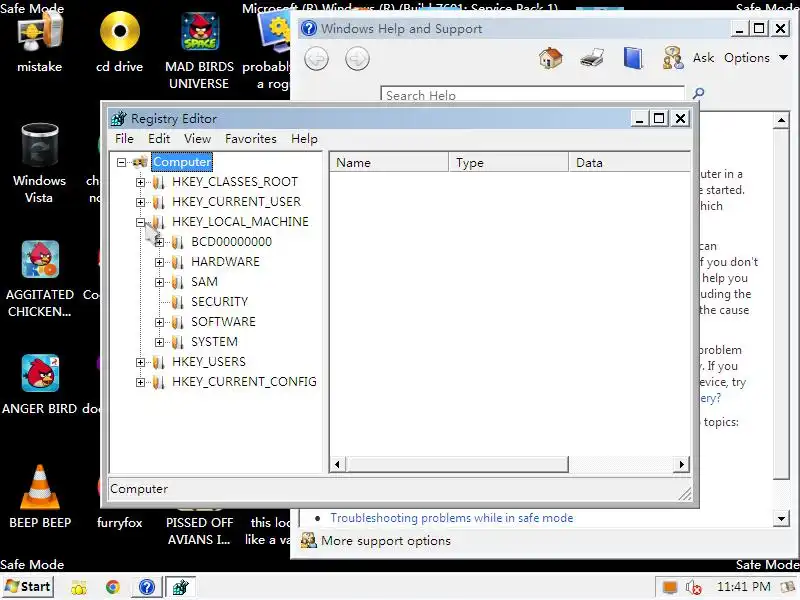Viewport: 800px width, 600px height.
Task: Open Browse Help book icon
Action: click(x=633, y=58)
